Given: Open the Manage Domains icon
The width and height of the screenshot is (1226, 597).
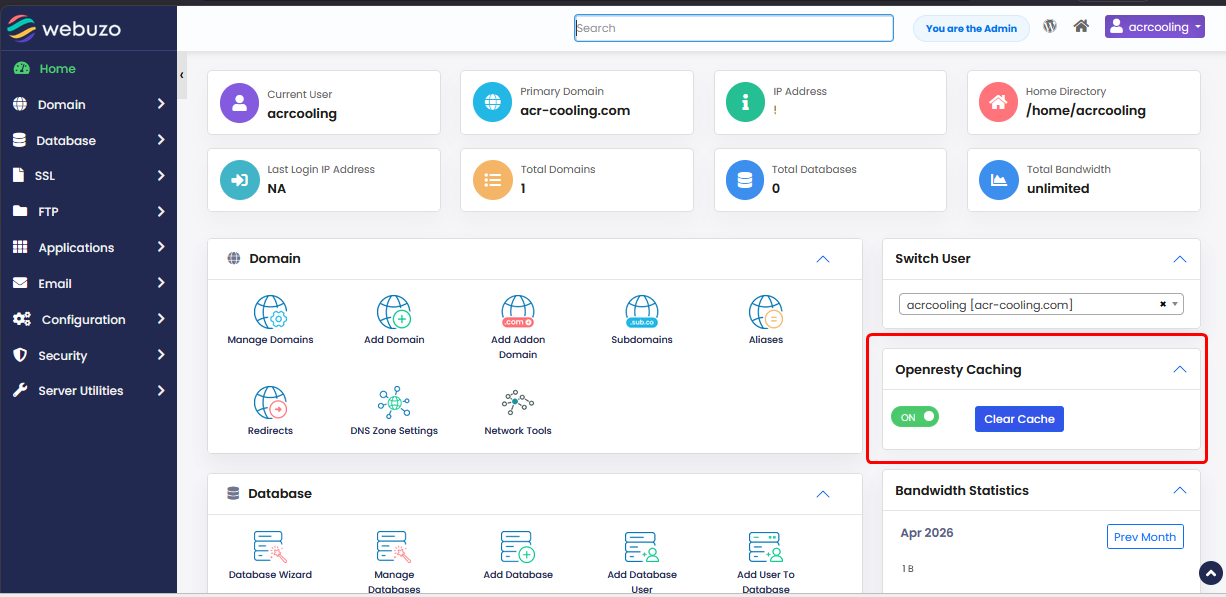Looking at the screenshot, I should (x=270, y=313).
